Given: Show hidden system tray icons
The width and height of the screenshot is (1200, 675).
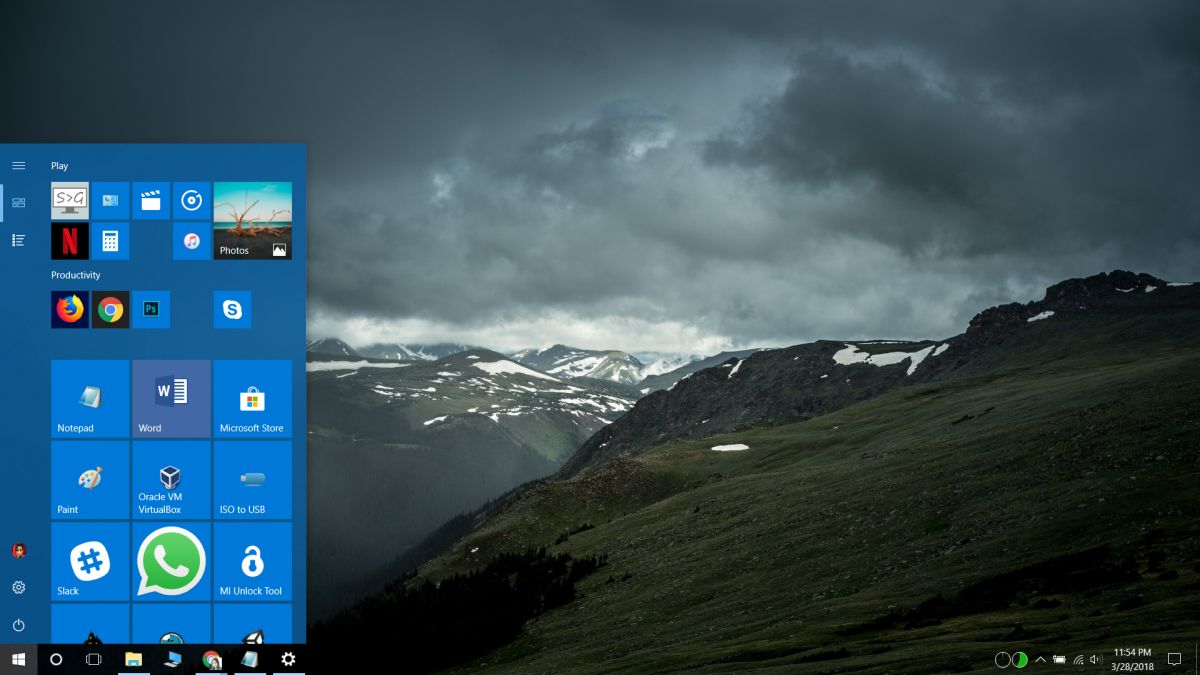Looking at the screenshot, I should click(1040, 660).
